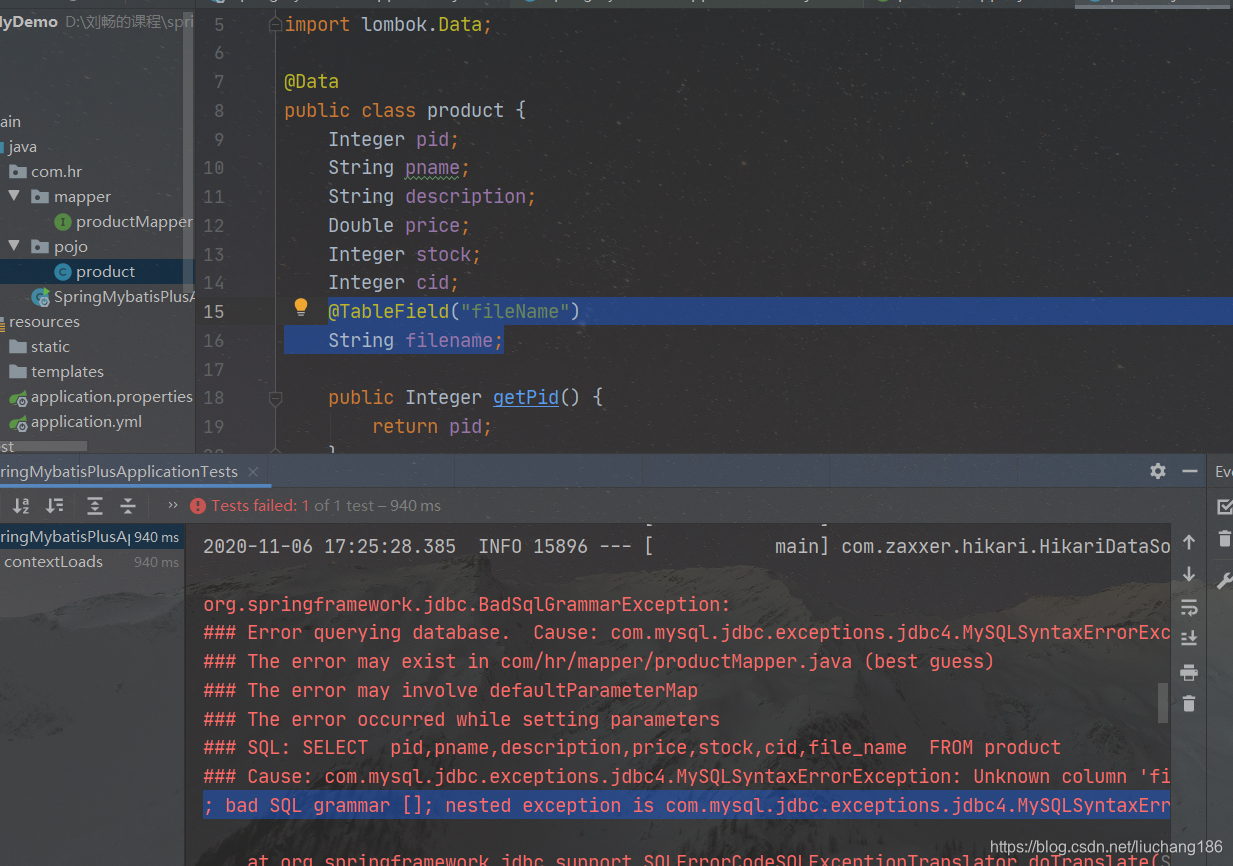Sort test results alphabetically
The width and height of the screenshot is (1233, 866).
coord(21,505)
